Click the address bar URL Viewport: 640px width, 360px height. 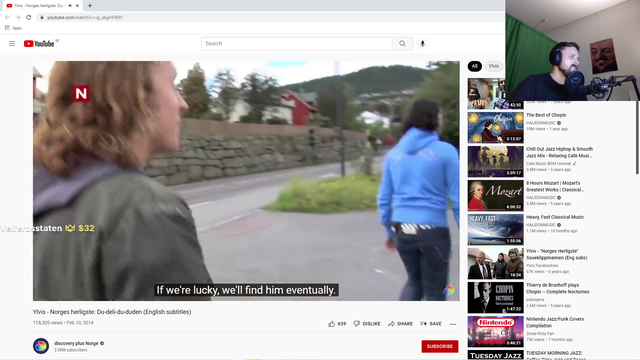pos(84,18)
